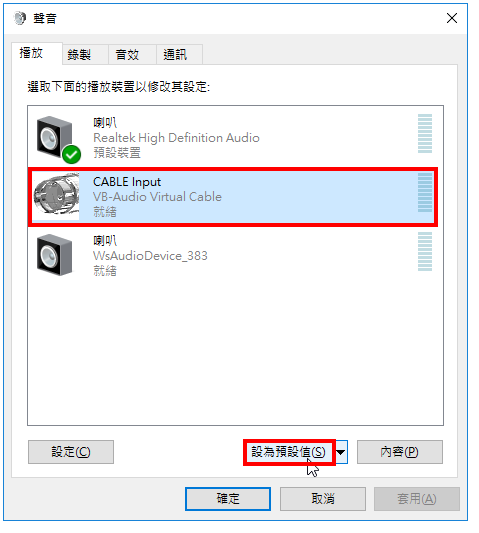Click the 設為預設值(S) button
Image resolution: width=479 pixels, height=533 pixels.
pyautogui.click(x=289, y=452)
